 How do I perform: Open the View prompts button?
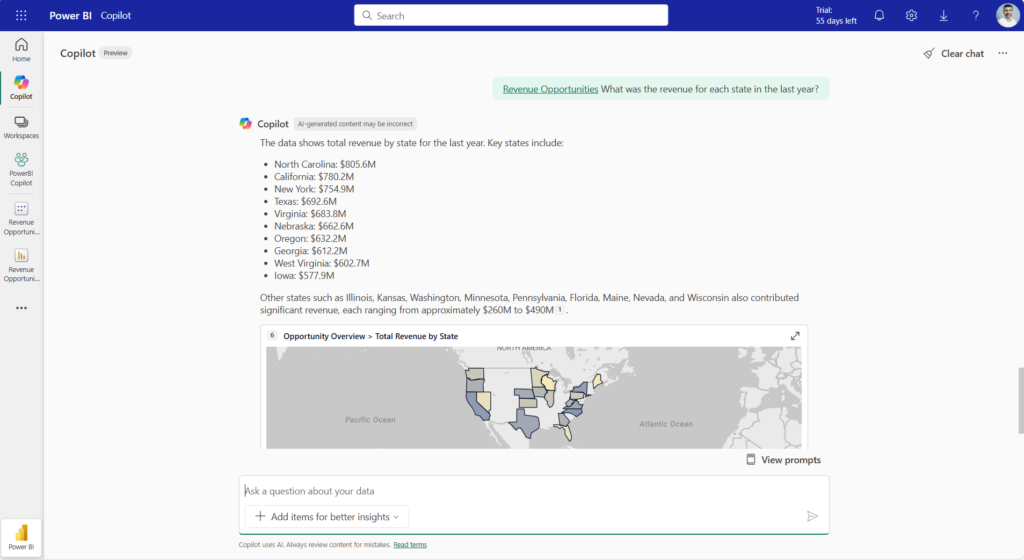pos(783,460)
